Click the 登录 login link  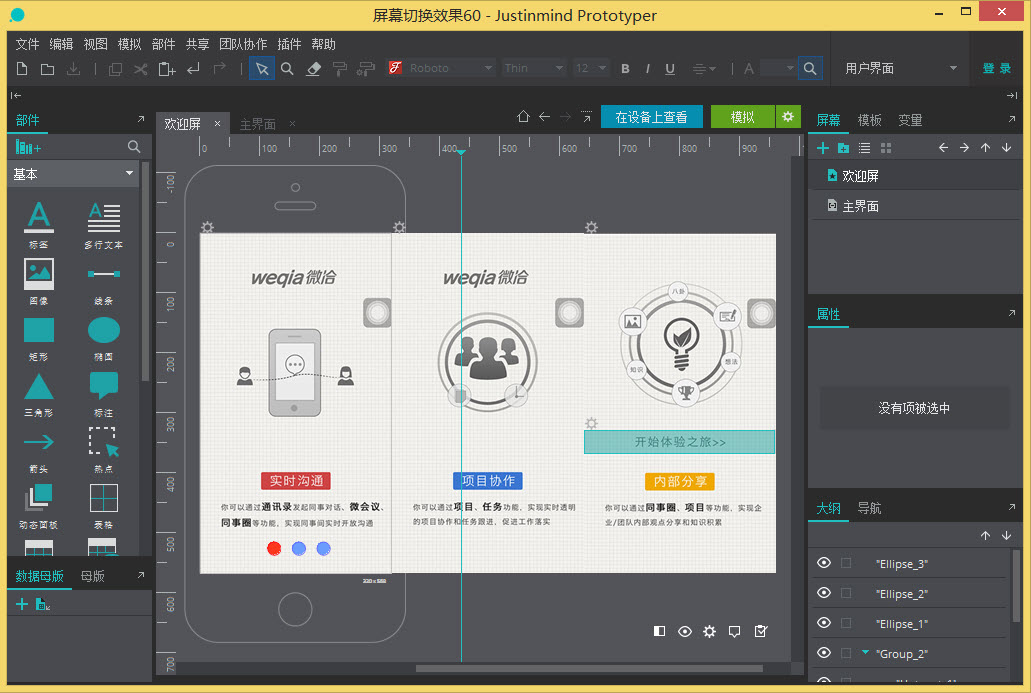tap(997, 68)
